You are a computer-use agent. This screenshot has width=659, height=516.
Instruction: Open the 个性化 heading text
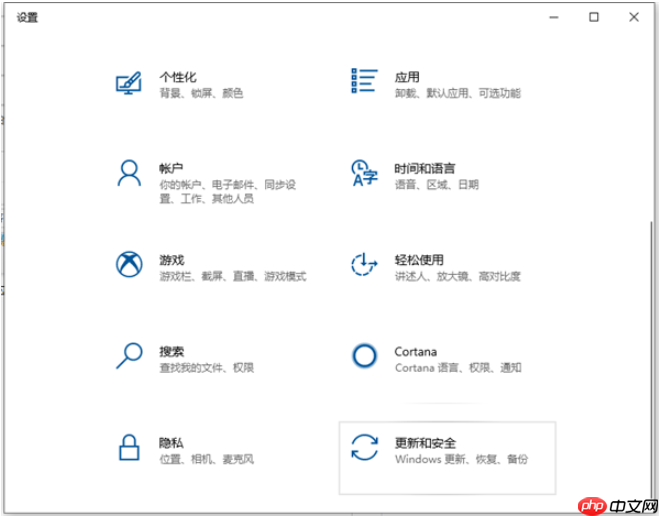pyautogui.click(x=177, y=77)
